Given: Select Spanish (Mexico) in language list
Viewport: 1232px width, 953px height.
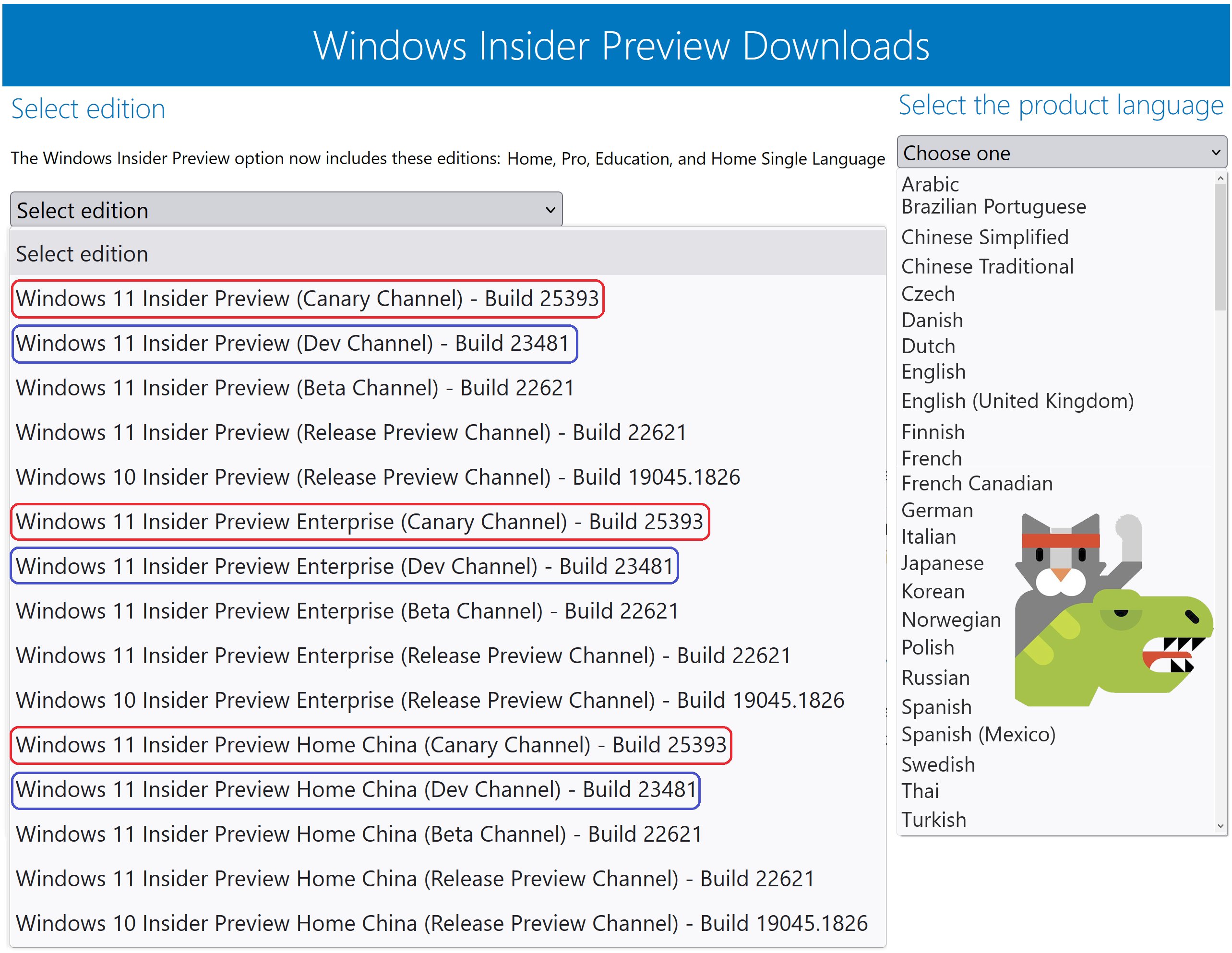Looking at the screenshot, I should (978, 734).
